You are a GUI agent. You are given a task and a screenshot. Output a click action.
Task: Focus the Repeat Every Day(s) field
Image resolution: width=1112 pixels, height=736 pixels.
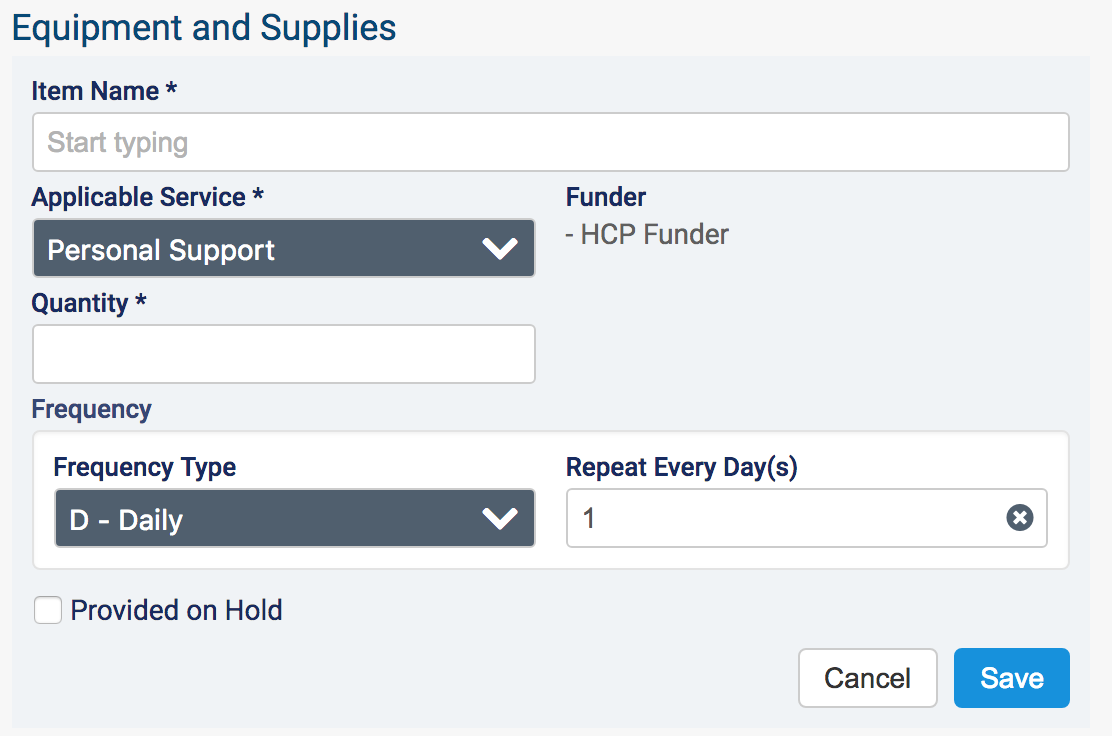point(785,518)
